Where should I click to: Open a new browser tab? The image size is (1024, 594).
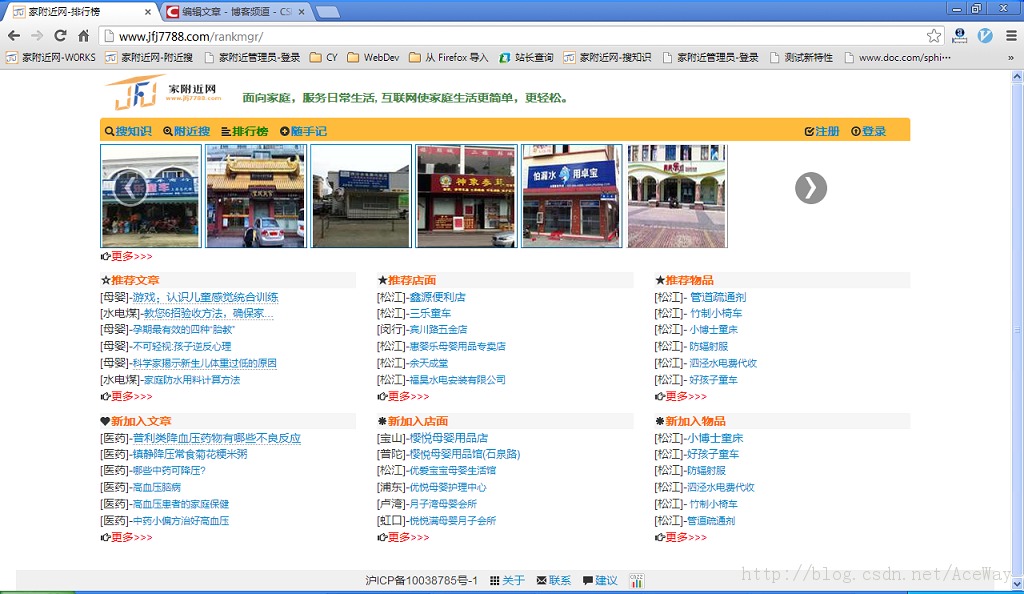pyautogui.click(x=327, y=12)
